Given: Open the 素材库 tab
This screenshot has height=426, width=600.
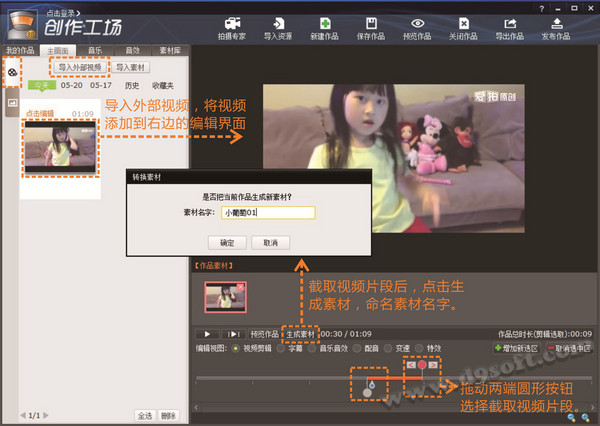Looking at the screenshot, I should [x=170, y=51].
